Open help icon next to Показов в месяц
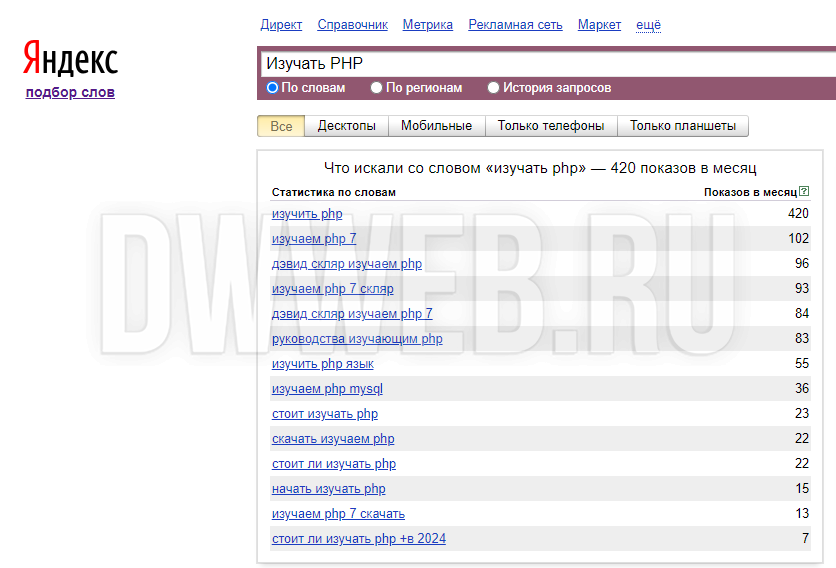Screen dimensions: 836x568 (805, 191)
